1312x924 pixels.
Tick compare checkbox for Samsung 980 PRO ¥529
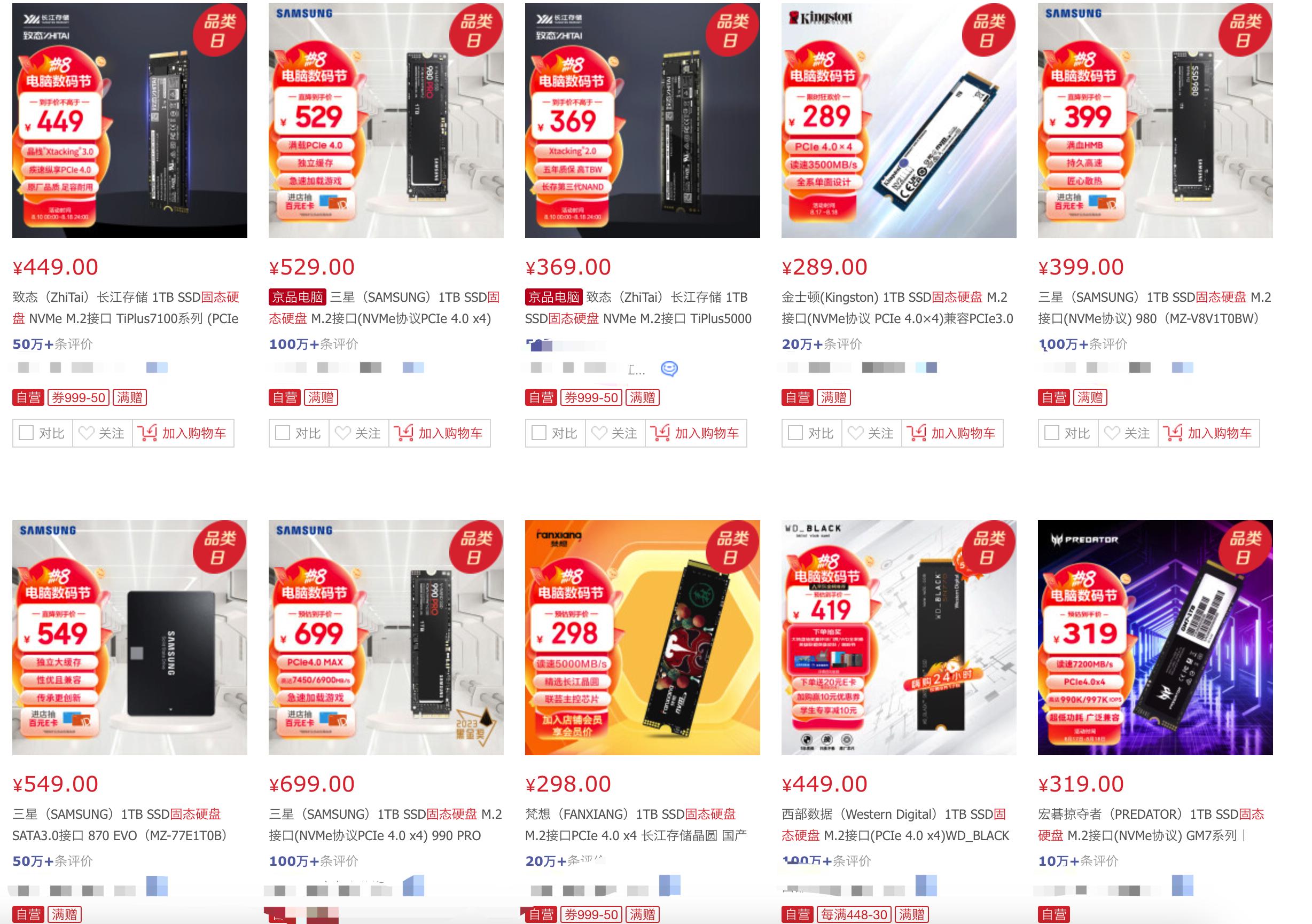282,433
